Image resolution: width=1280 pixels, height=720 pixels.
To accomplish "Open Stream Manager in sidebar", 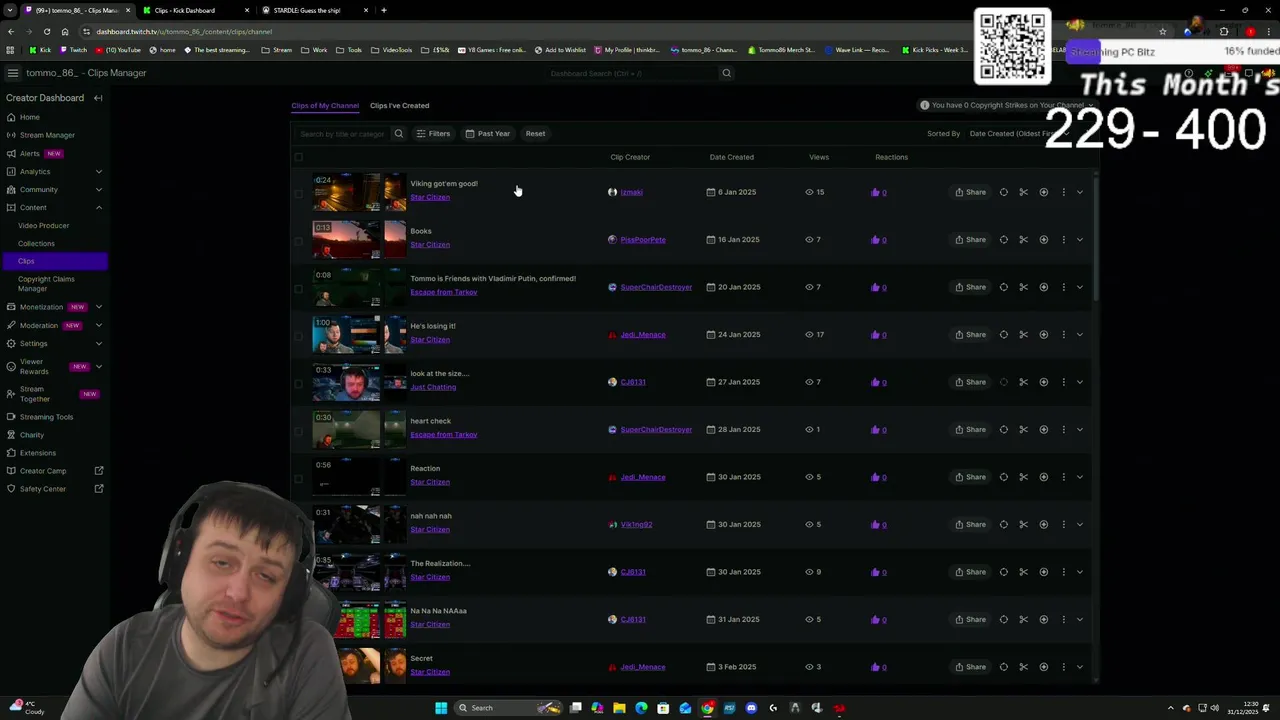I will pos(47,135).
